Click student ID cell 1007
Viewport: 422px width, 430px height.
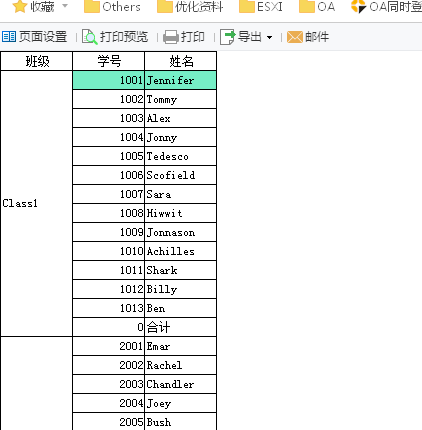click(109, 194)
